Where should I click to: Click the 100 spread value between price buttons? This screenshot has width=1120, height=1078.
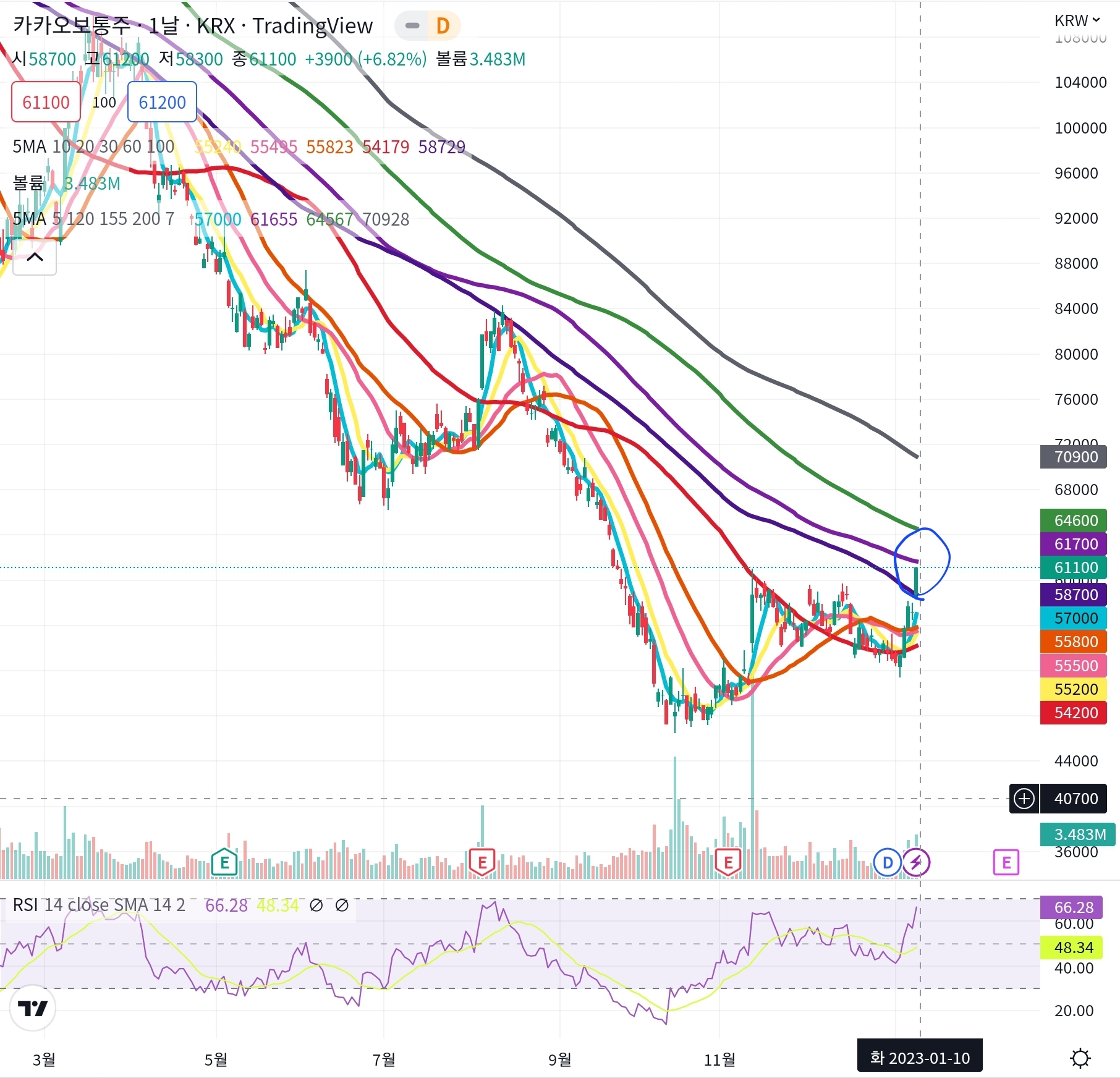104,103
